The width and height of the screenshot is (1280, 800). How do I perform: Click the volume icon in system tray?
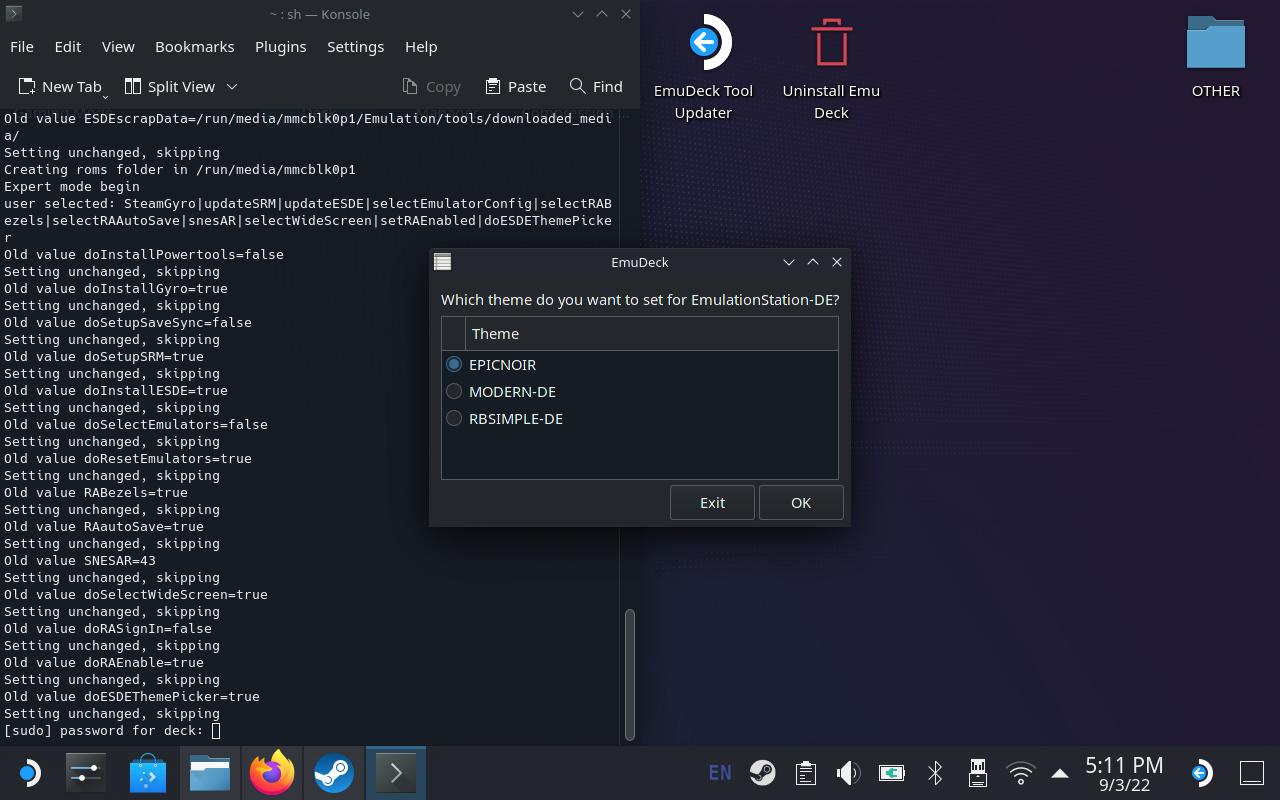click(848, 773)
